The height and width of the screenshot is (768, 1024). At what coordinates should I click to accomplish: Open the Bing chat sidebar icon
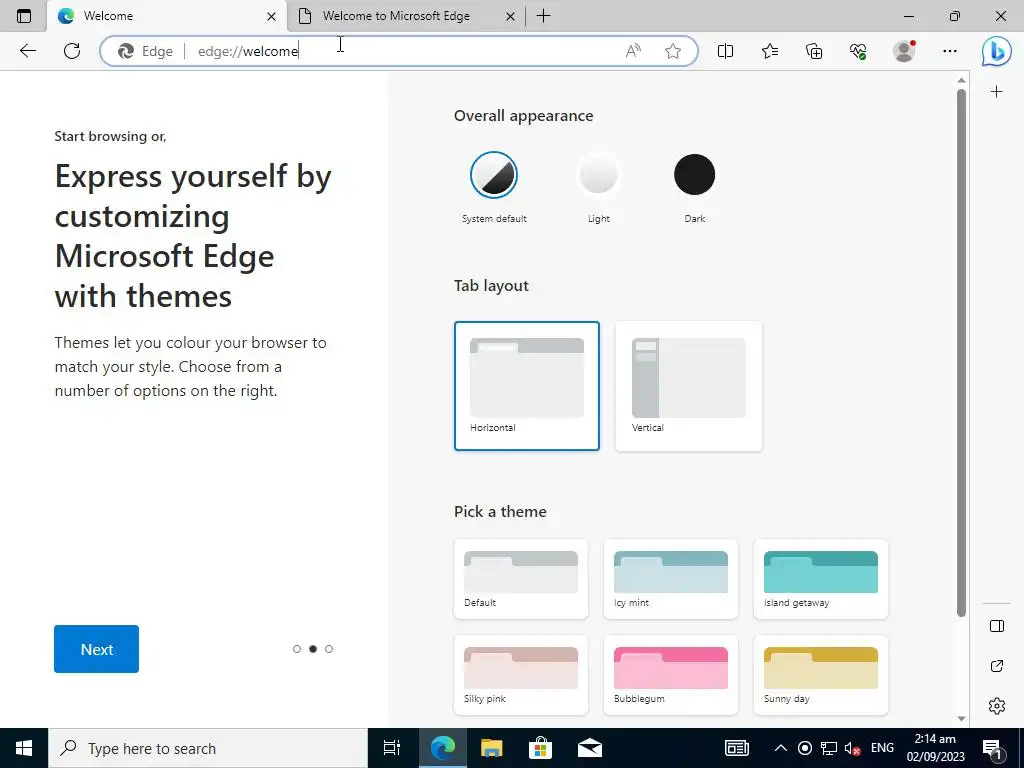(996, 51)
